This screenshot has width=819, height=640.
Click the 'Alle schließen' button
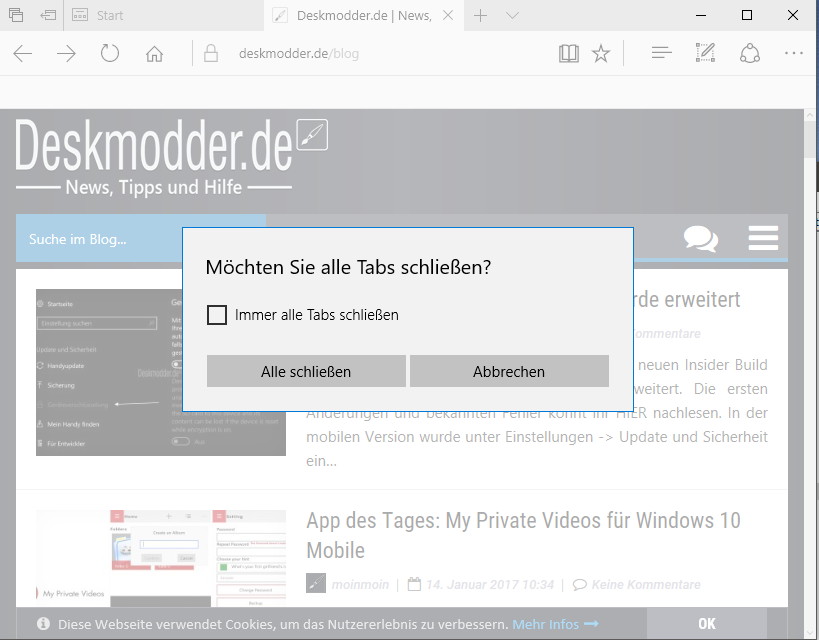click(306, 371)
